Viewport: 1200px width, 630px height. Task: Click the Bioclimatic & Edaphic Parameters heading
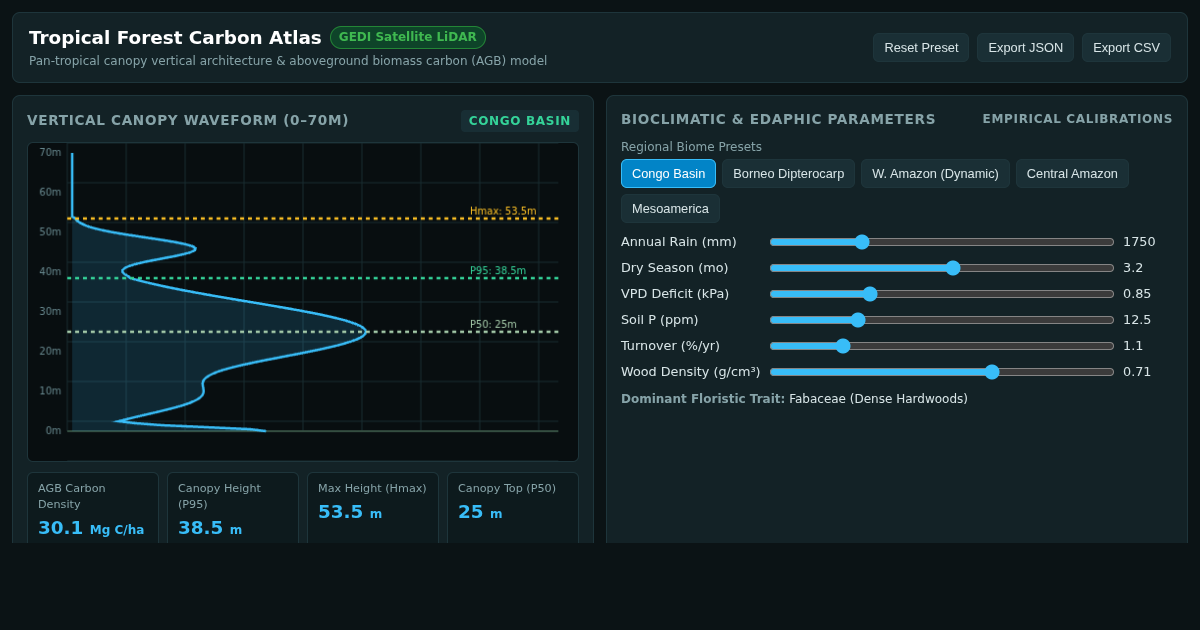pyautogui.click(x=778, y=119)
